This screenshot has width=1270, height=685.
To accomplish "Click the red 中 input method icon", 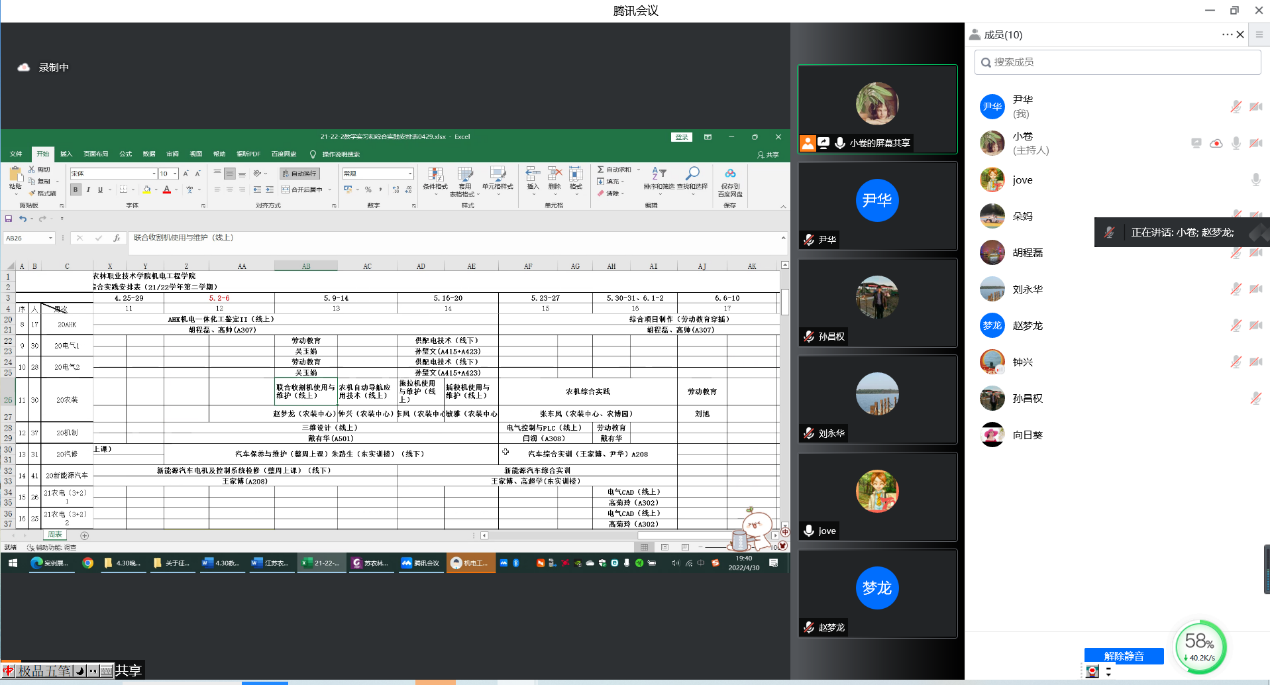I will pyautogui.click(x=8, y=671).
